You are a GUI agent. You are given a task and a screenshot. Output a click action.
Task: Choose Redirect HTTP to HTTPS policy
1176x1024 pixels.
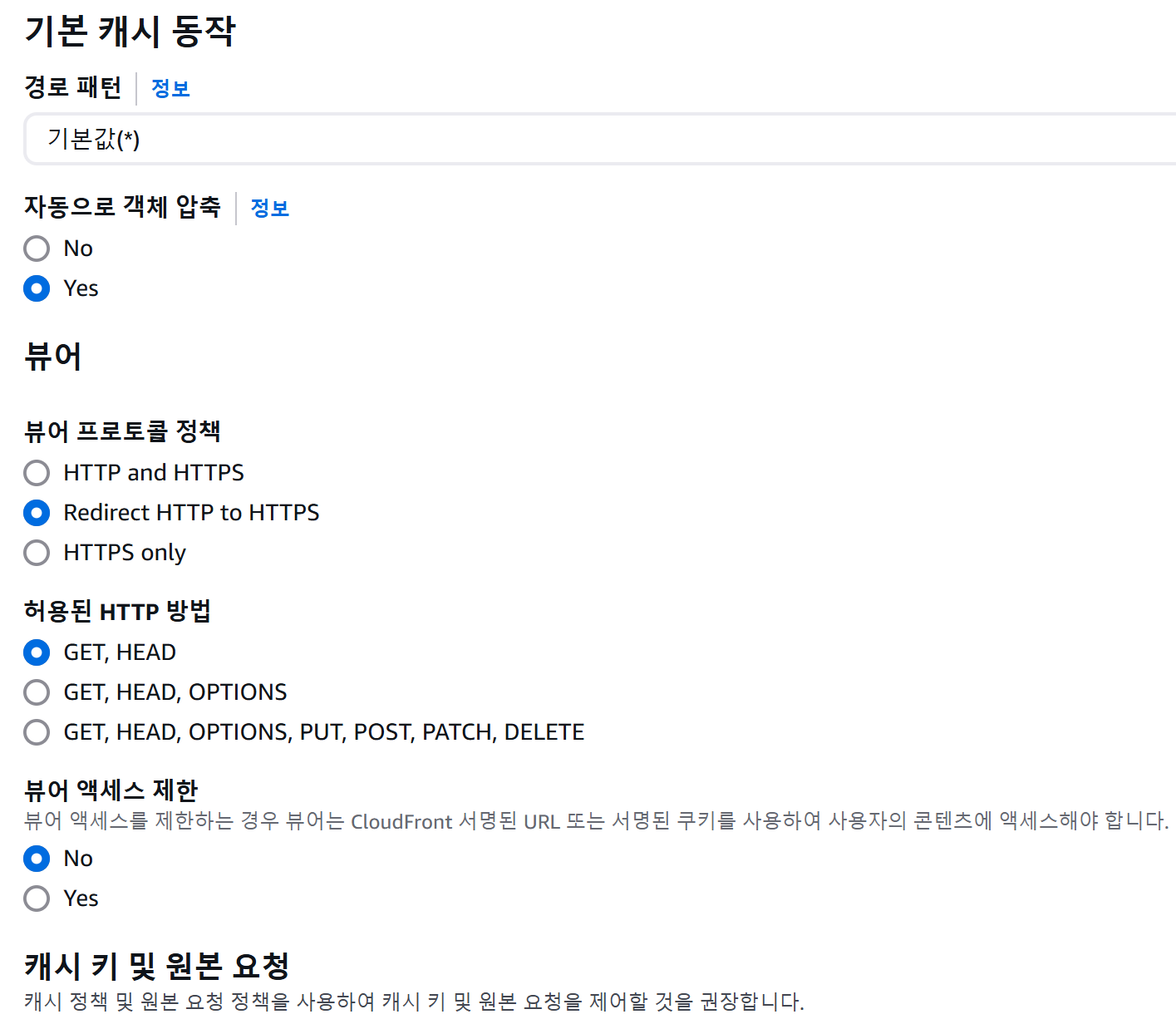pyautogui.click(x=37, y=512)
